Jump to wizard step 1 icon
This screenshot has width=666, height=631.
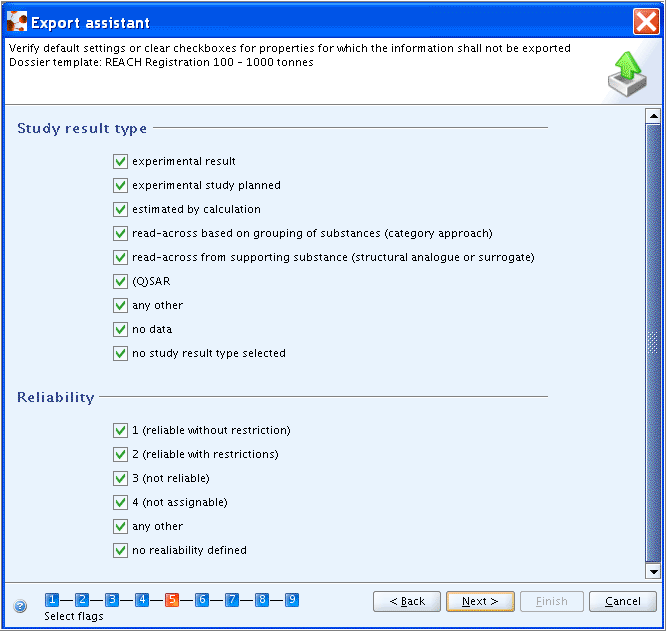point(52,600)
